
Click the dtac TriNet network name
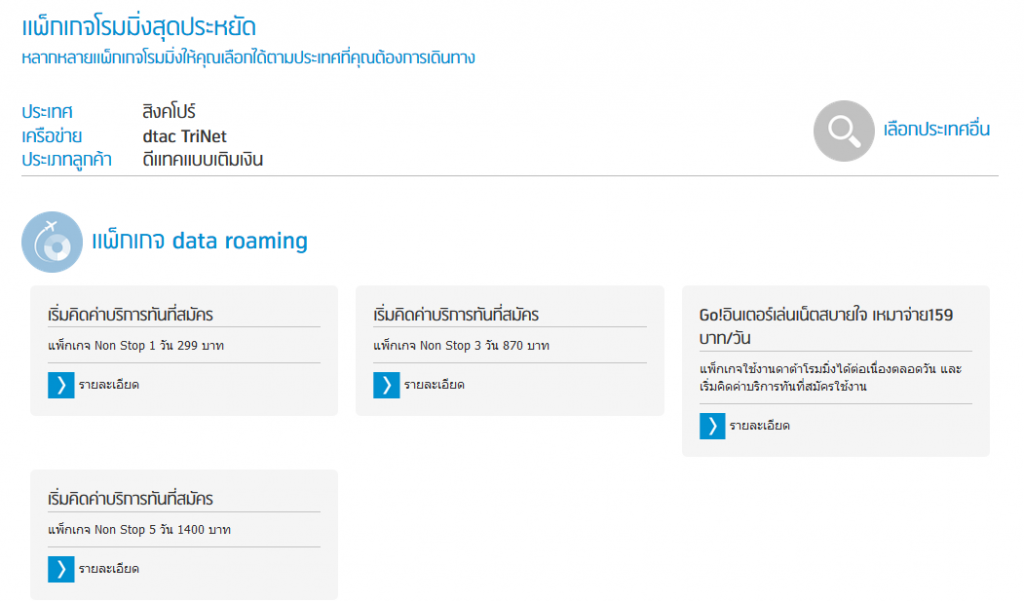pyautogui.click(x=189, y=135)
